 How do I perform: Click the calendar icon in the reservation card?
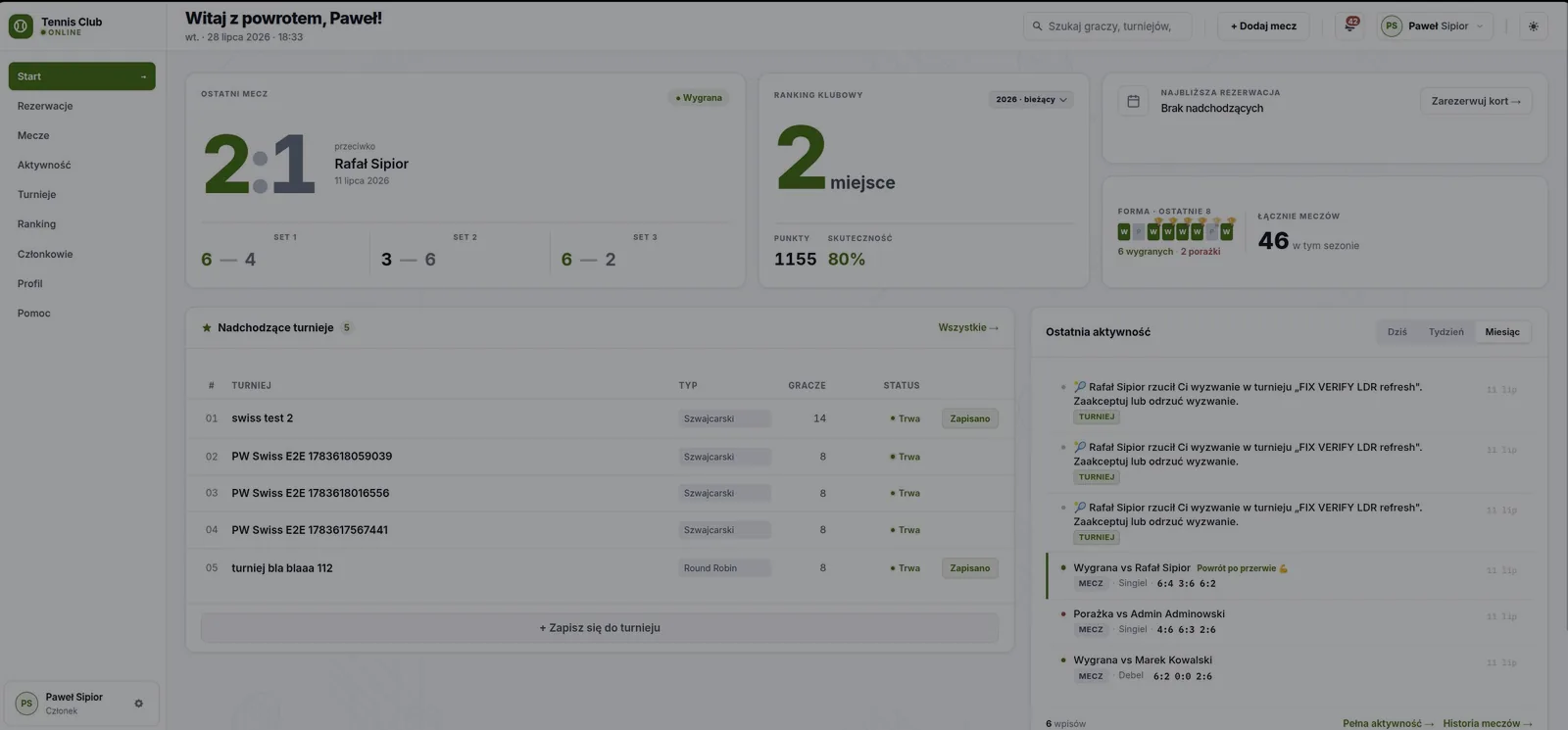1133,101
